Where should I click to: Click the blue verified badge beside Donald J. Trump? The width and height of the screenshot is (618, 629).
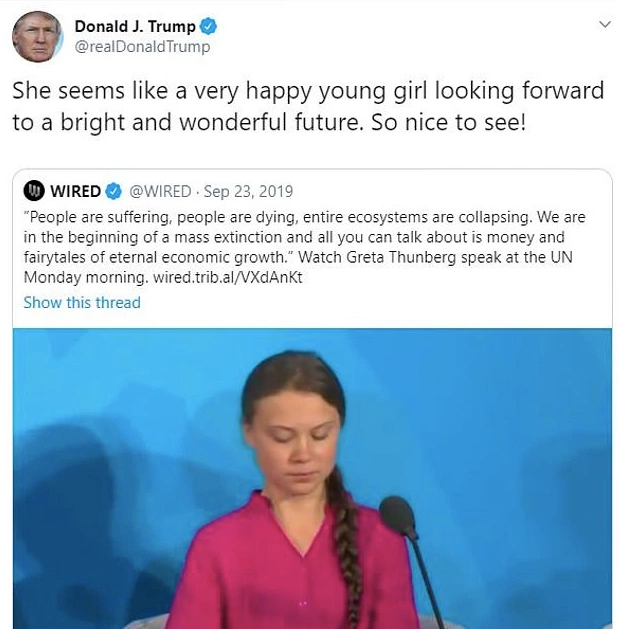[208, 26]
